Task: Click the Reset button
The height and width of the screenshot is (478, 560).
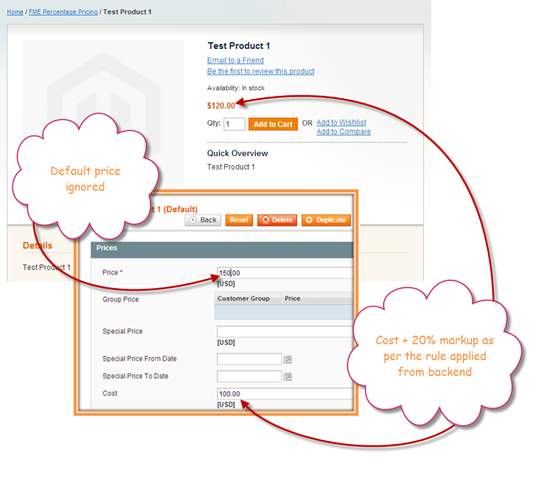Action: (239, 220)
